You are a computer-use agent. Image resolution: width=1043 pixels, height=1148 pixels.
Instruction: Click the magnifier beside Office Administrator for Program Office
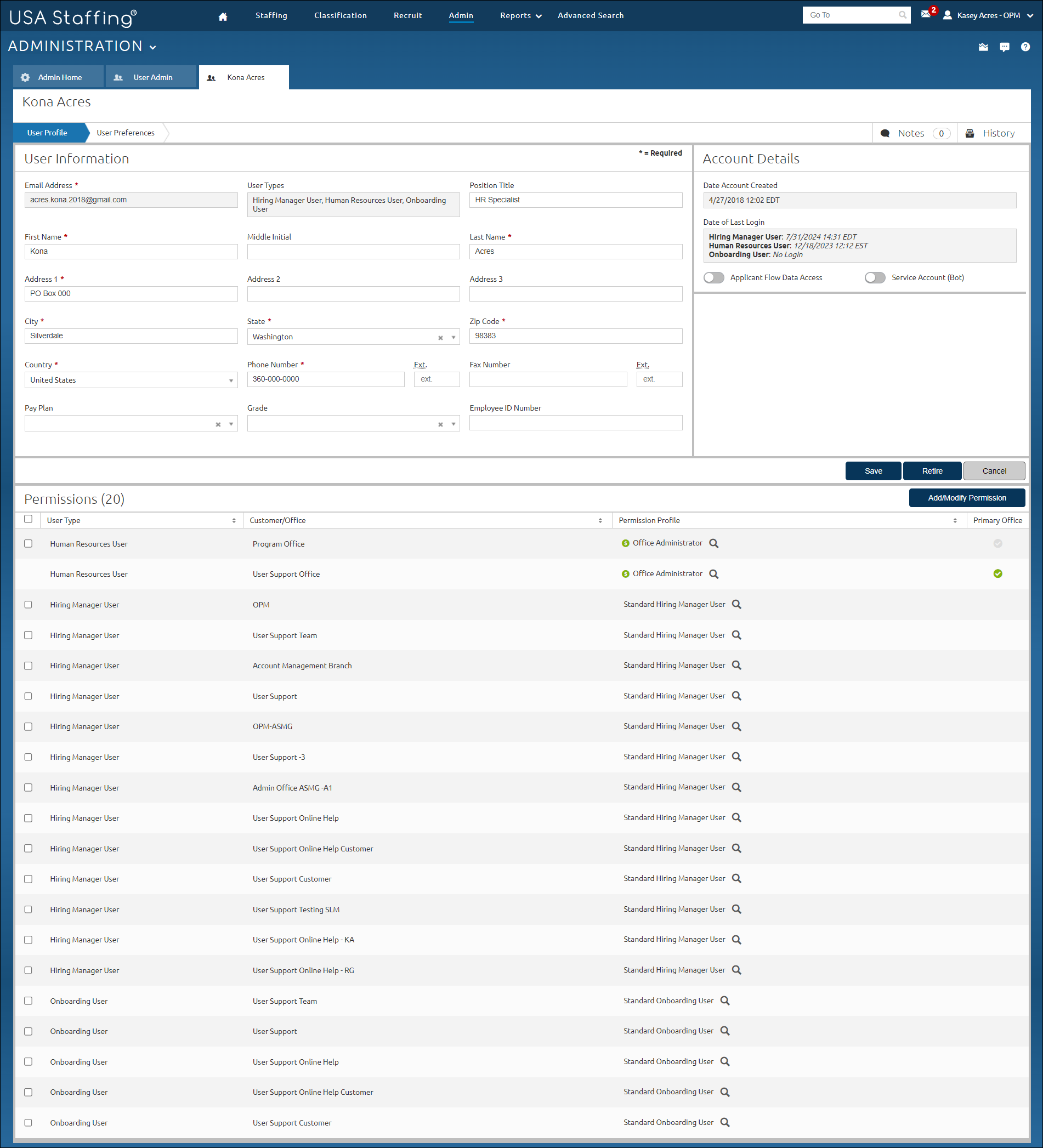coord(713,543)
